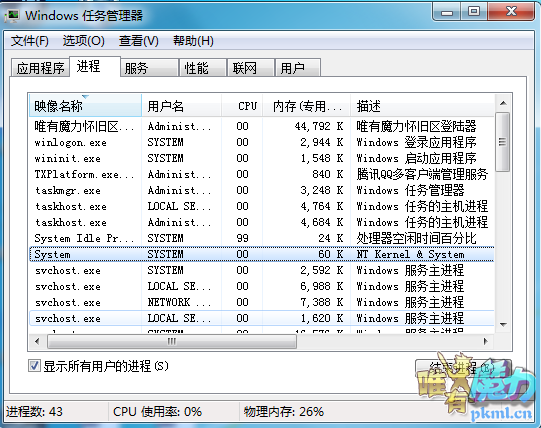Click the NT Kernel & System description

[x=410, y=254]
